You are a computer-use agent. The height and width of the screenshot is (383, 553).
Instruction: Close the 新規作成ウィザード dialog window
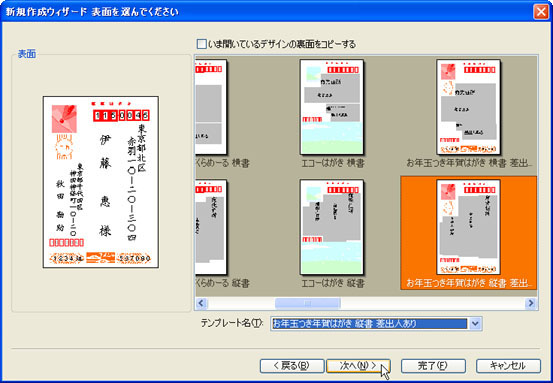click(x=541, y=12)
